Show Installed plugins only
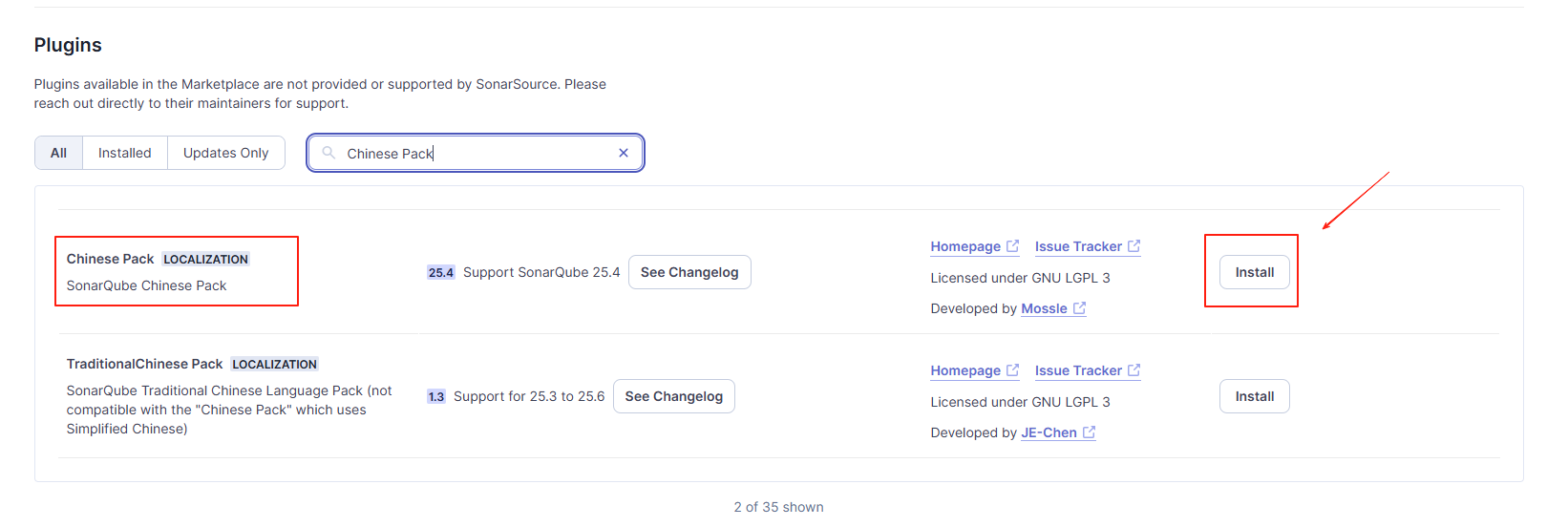 coord(124,153)
